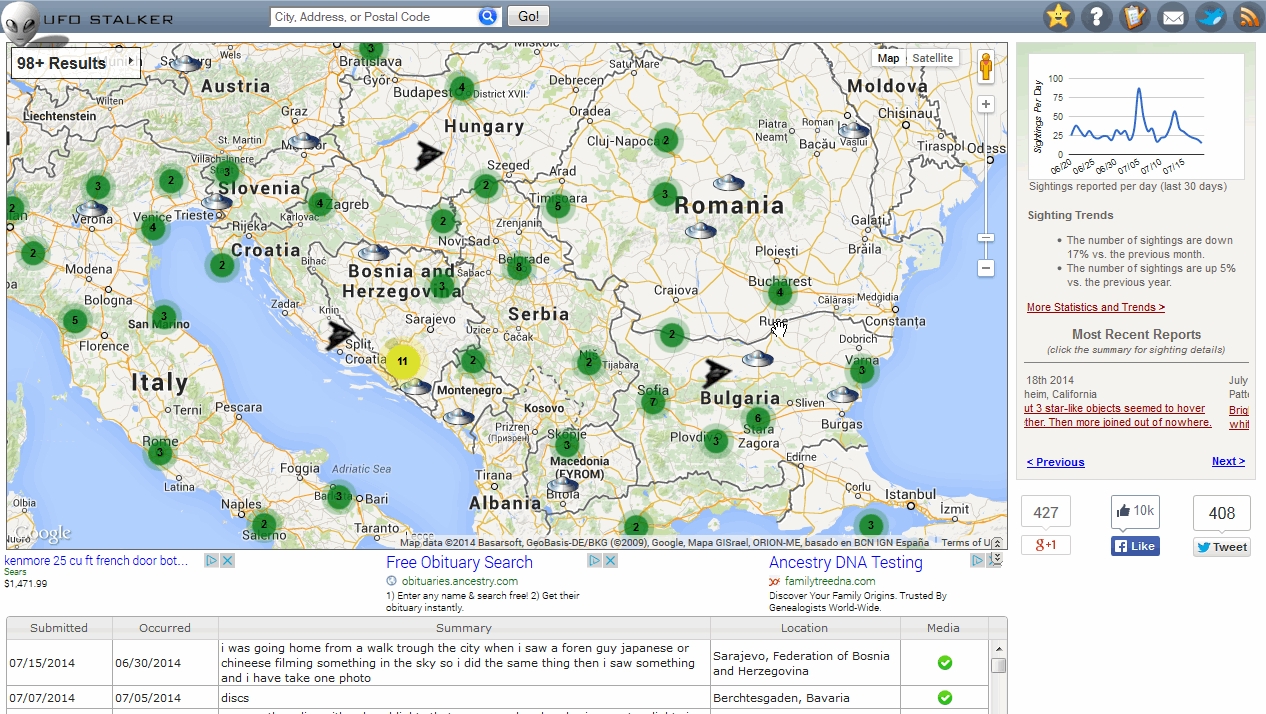Click the yellow star favorites icon
The image size is (1266, 714).
tap(1058, 17)
